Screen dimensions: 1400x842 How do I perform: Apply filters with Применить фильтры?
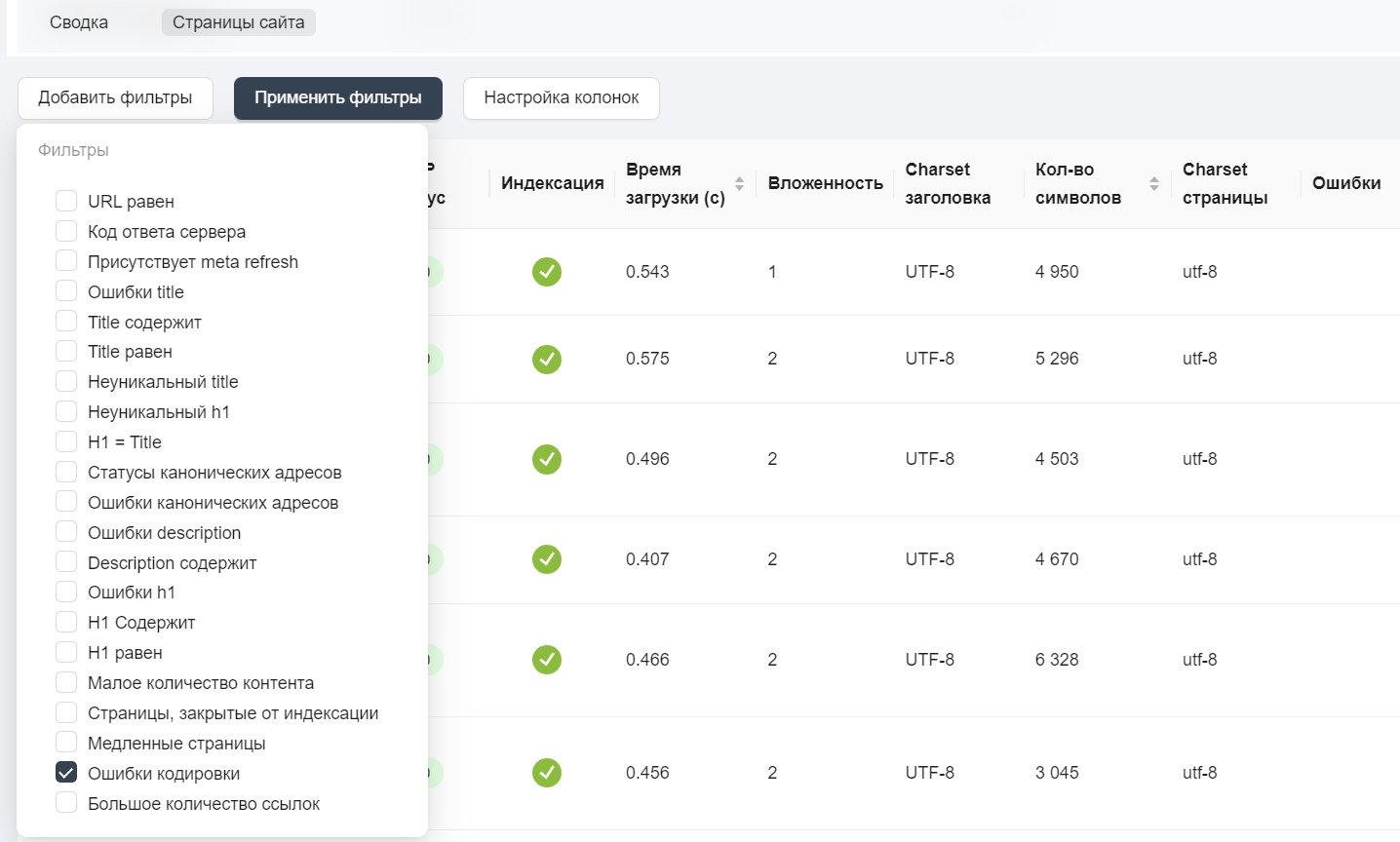pos(338,98)
